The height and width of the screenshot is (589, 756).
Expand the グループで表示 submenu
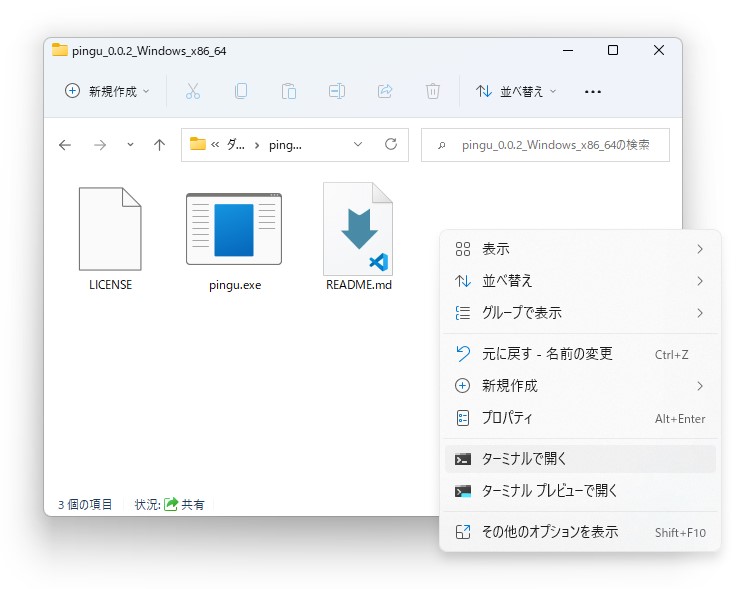(580, 313)
